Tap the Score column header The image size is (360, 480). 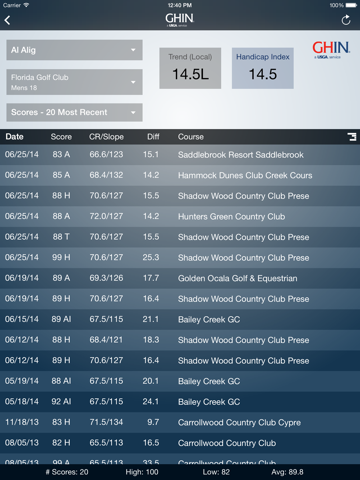(61, 137)
